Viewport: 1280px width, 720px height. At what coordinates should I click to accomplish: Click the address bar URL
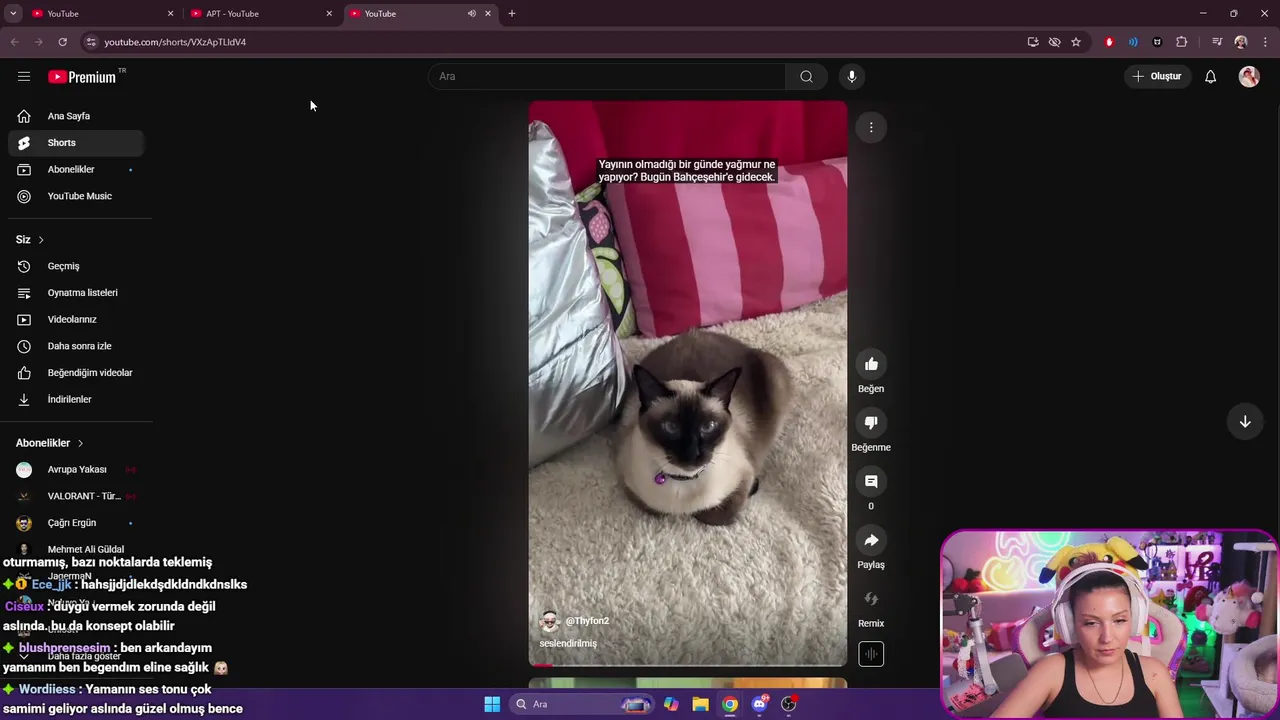[175, 42]
